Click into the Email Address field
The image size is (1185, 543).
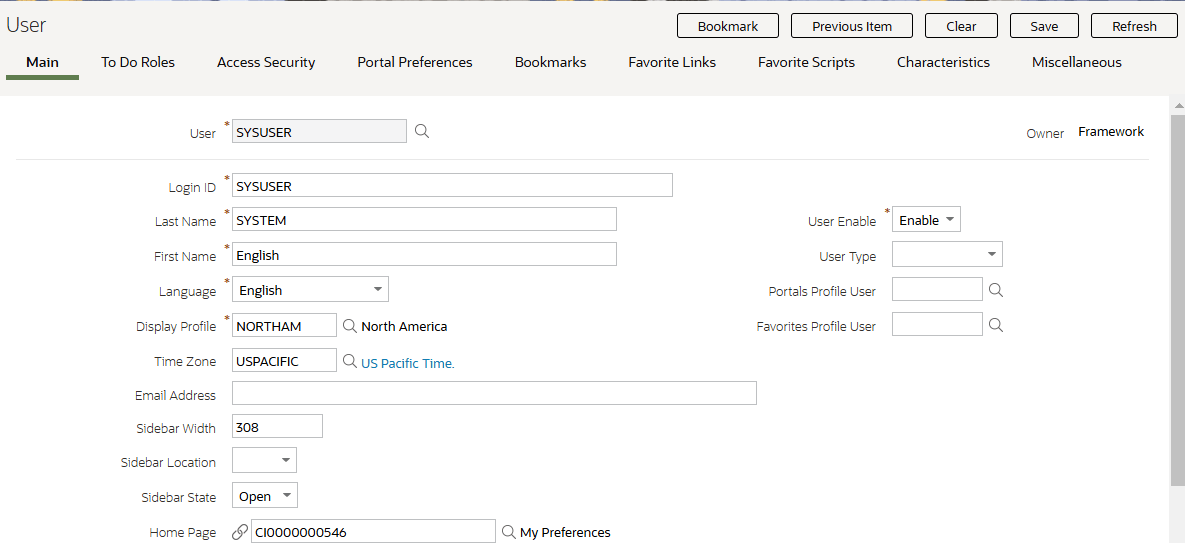click(x=494, y=393)
